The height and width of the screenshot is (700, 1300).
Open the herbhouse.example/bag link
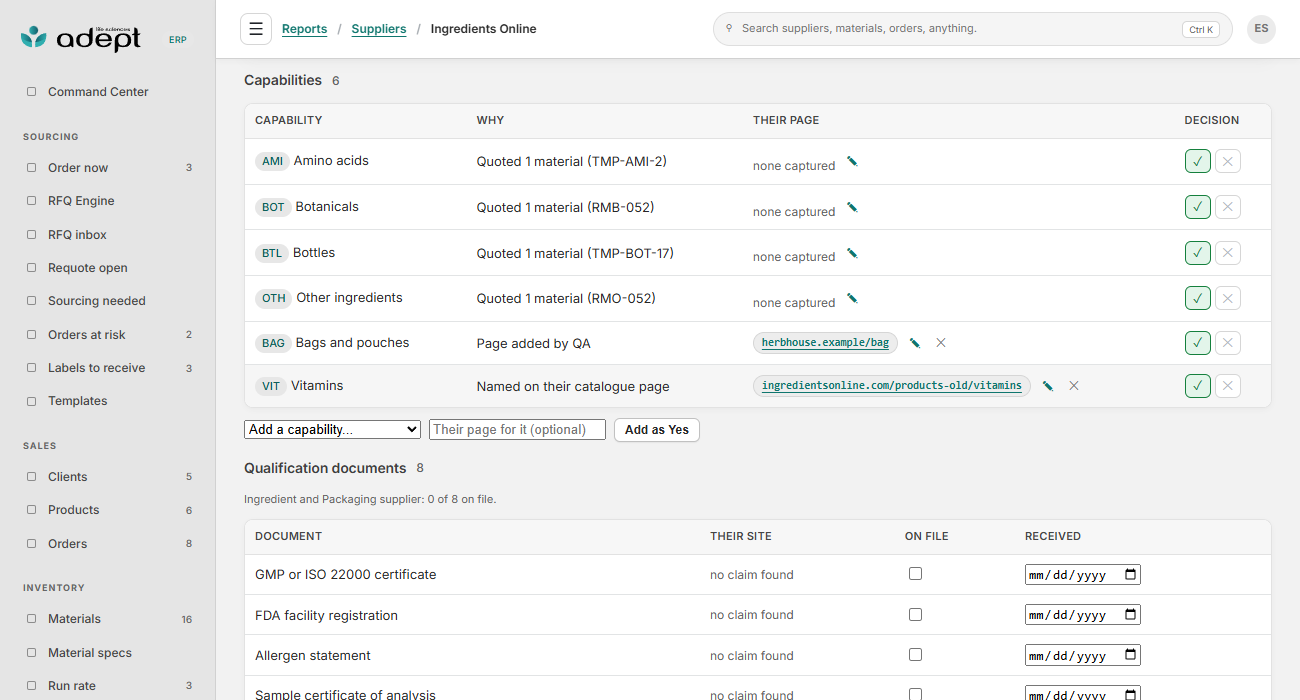click(x=825, y=343)
